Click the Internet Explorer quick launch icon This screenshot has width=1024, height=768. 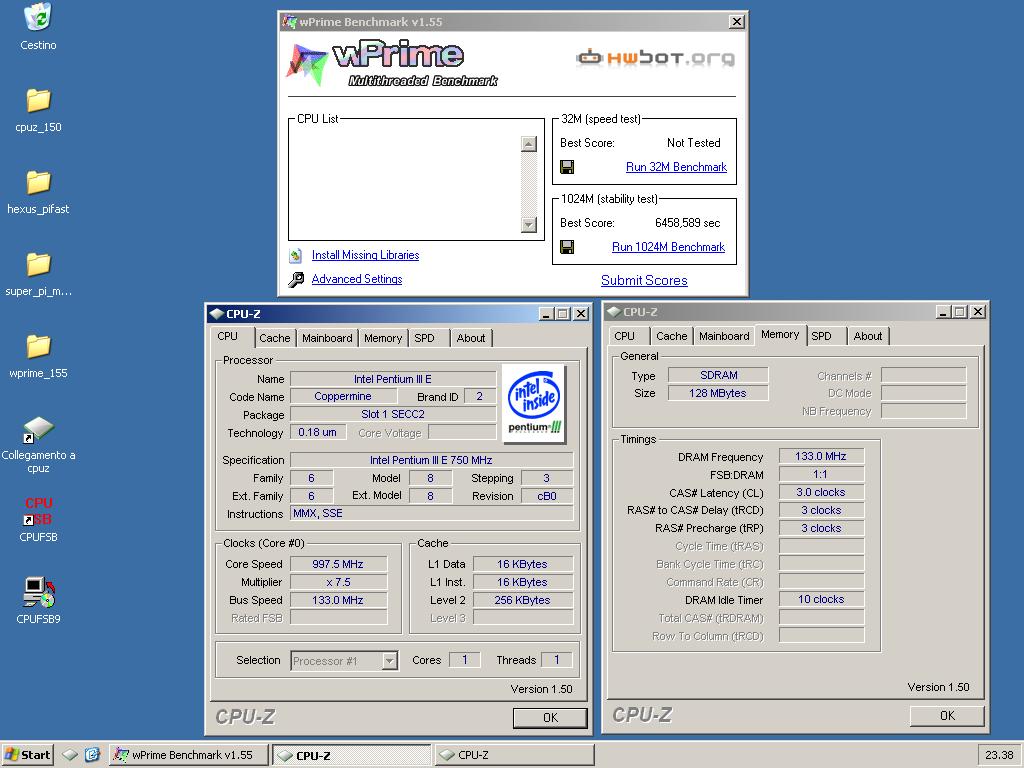point(92,755)
